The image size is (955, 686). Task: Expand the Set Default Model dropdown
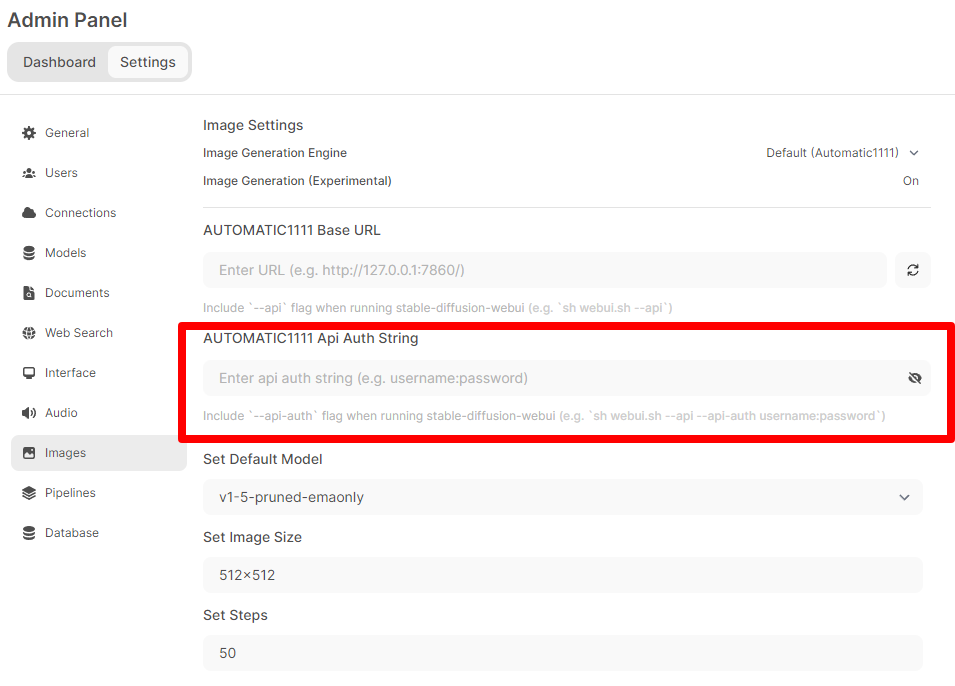pos(563,497)
